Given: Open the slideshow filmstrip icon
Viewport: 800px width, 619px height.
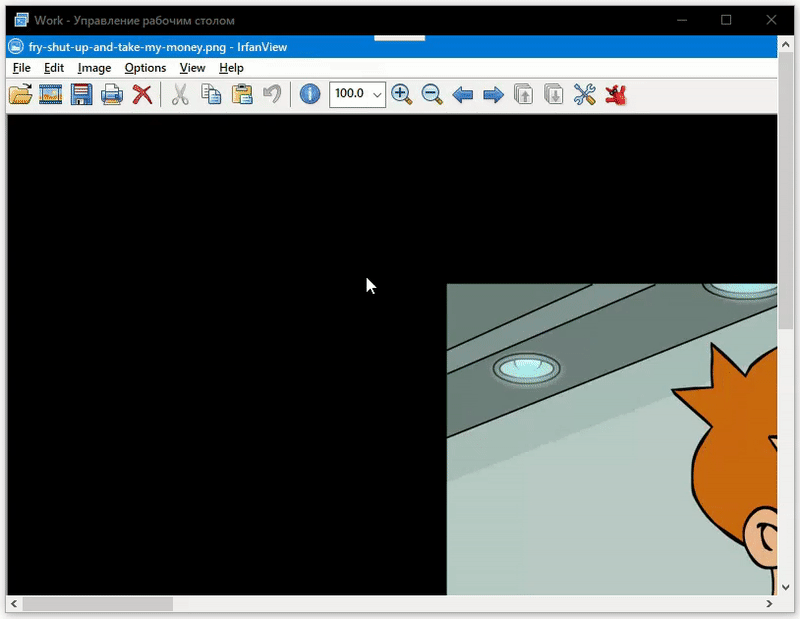Looking at the screenshot, I should pyautogui.click(x=51, y=94).
